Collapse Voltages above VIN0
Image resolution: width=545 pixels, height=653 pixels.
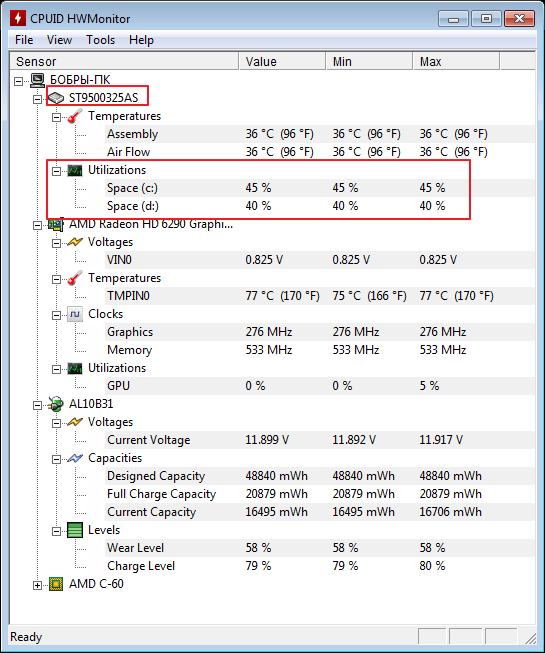56,243
